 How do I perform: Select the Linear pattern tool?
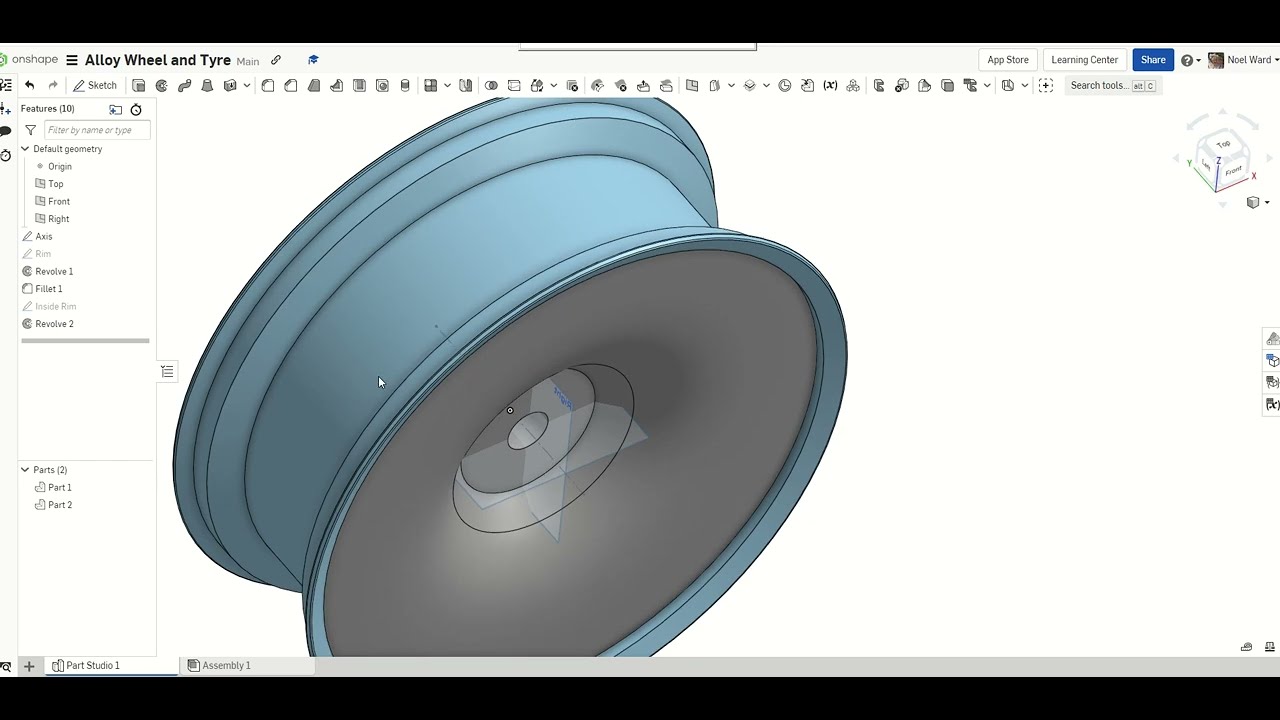(431, 86)
